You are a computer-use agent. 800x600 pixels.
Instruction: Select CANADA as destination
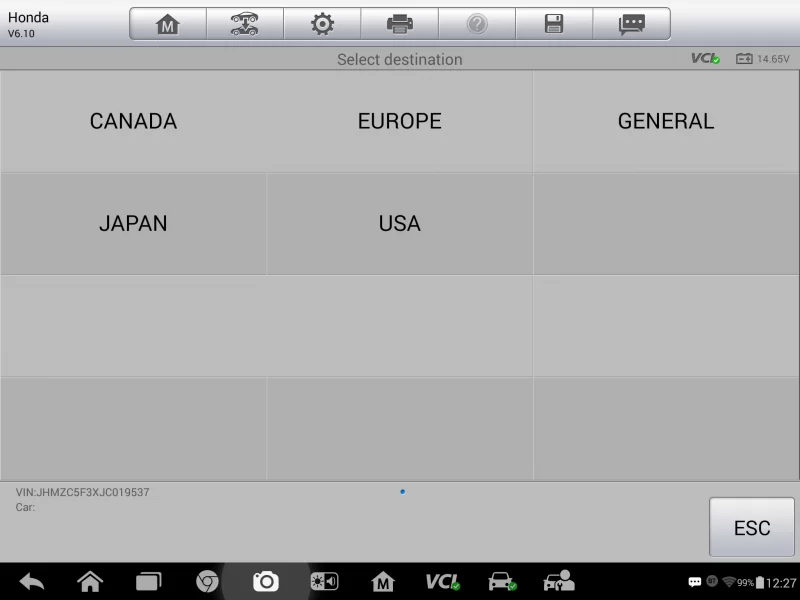133,121
